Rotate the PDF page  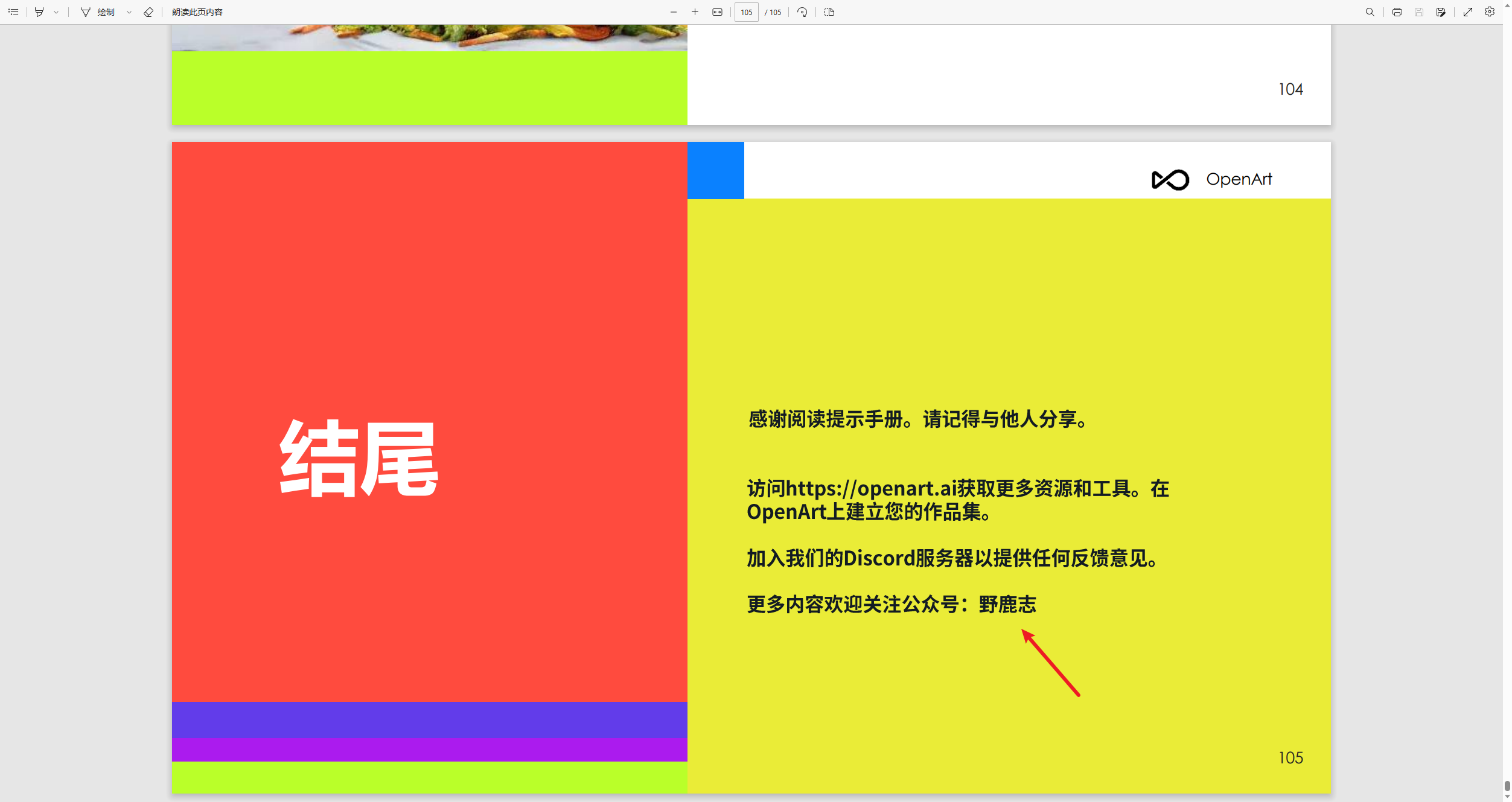pyautogui.click(x=802, y=12)
